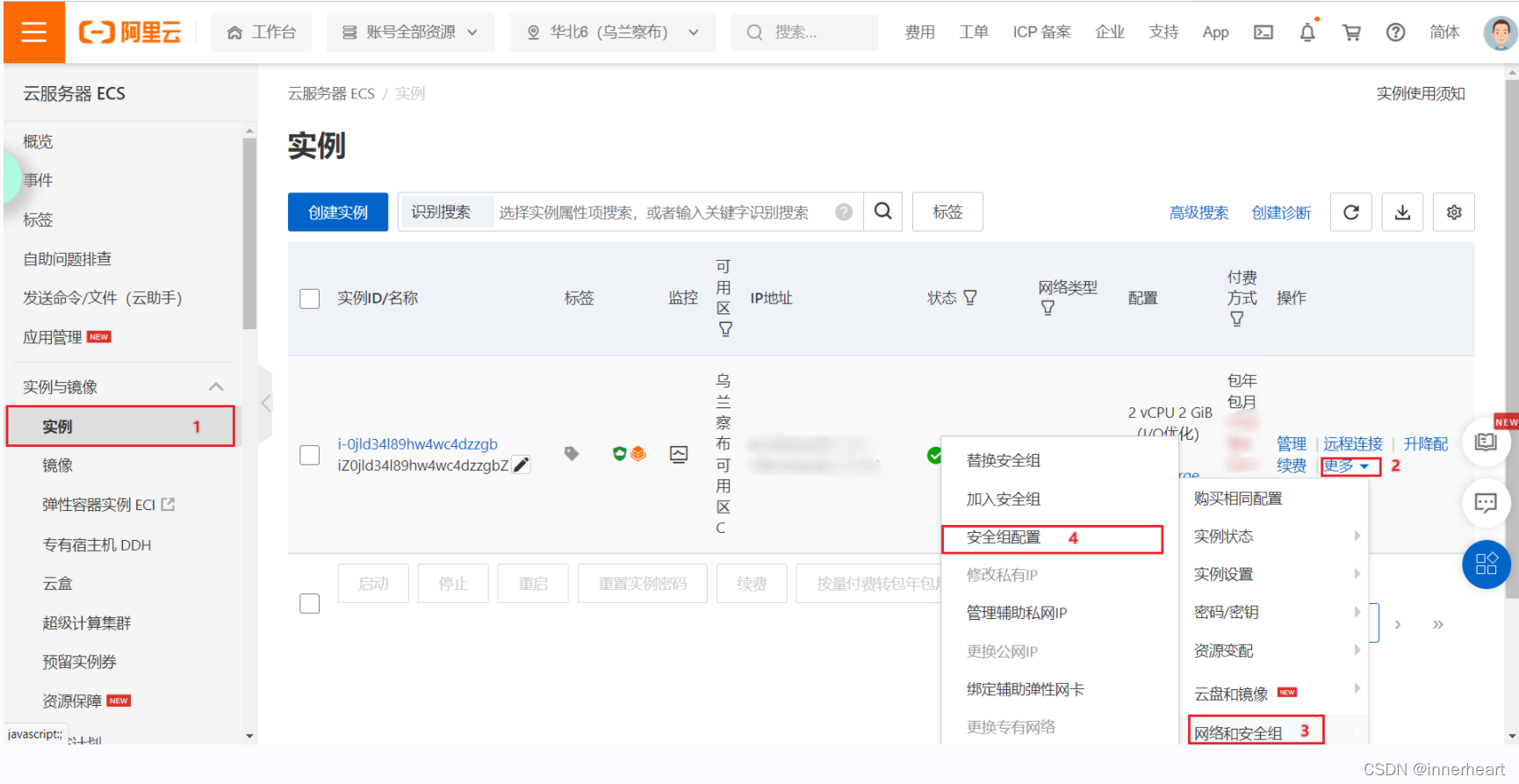This screenshot has width=1519, height=784.
Task: Select 替换安全组 from the submenu
Action: tap(1003, 461)
